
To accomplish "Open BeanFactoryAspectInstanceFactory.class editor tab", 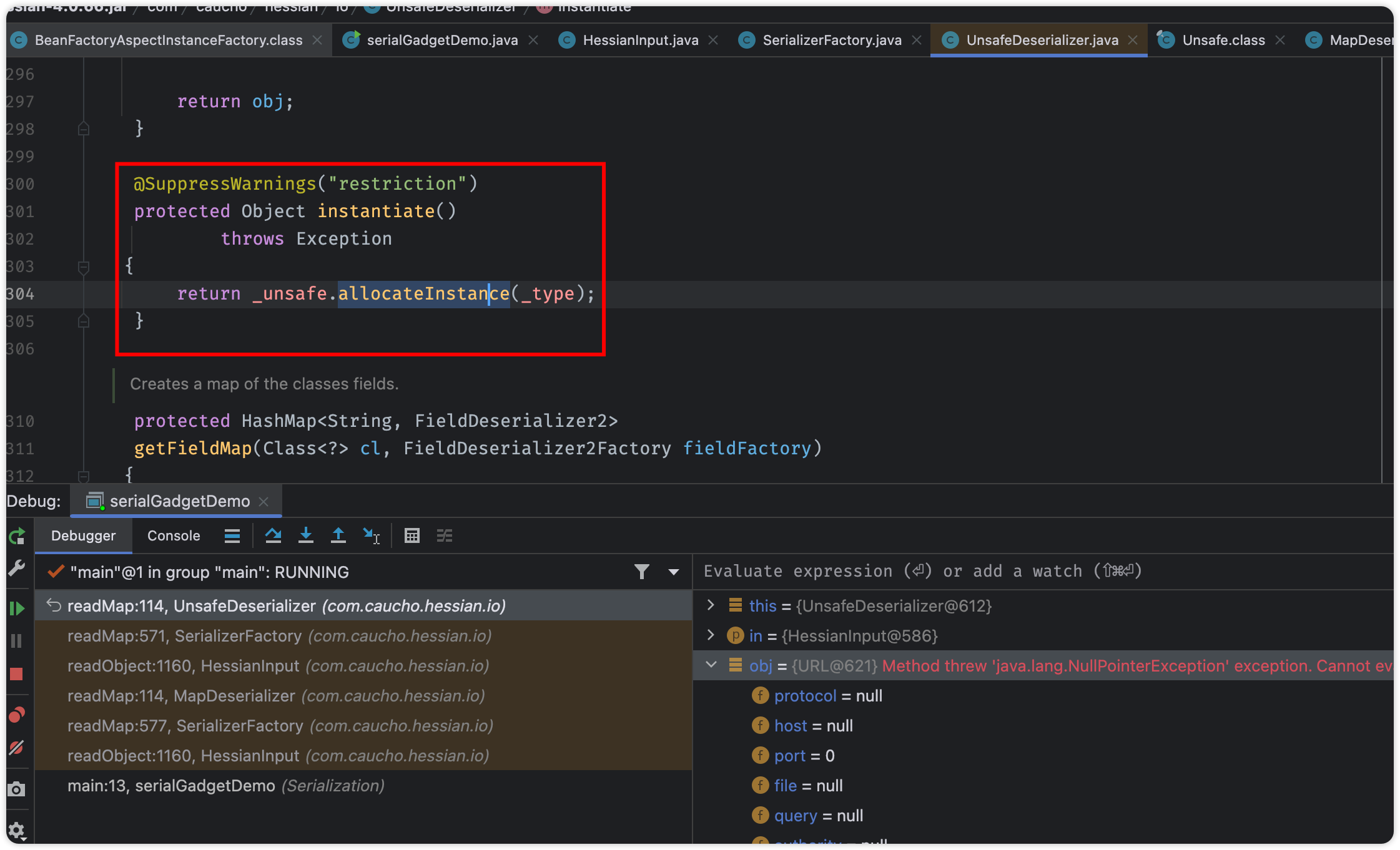I will click(x=168, y=40).
